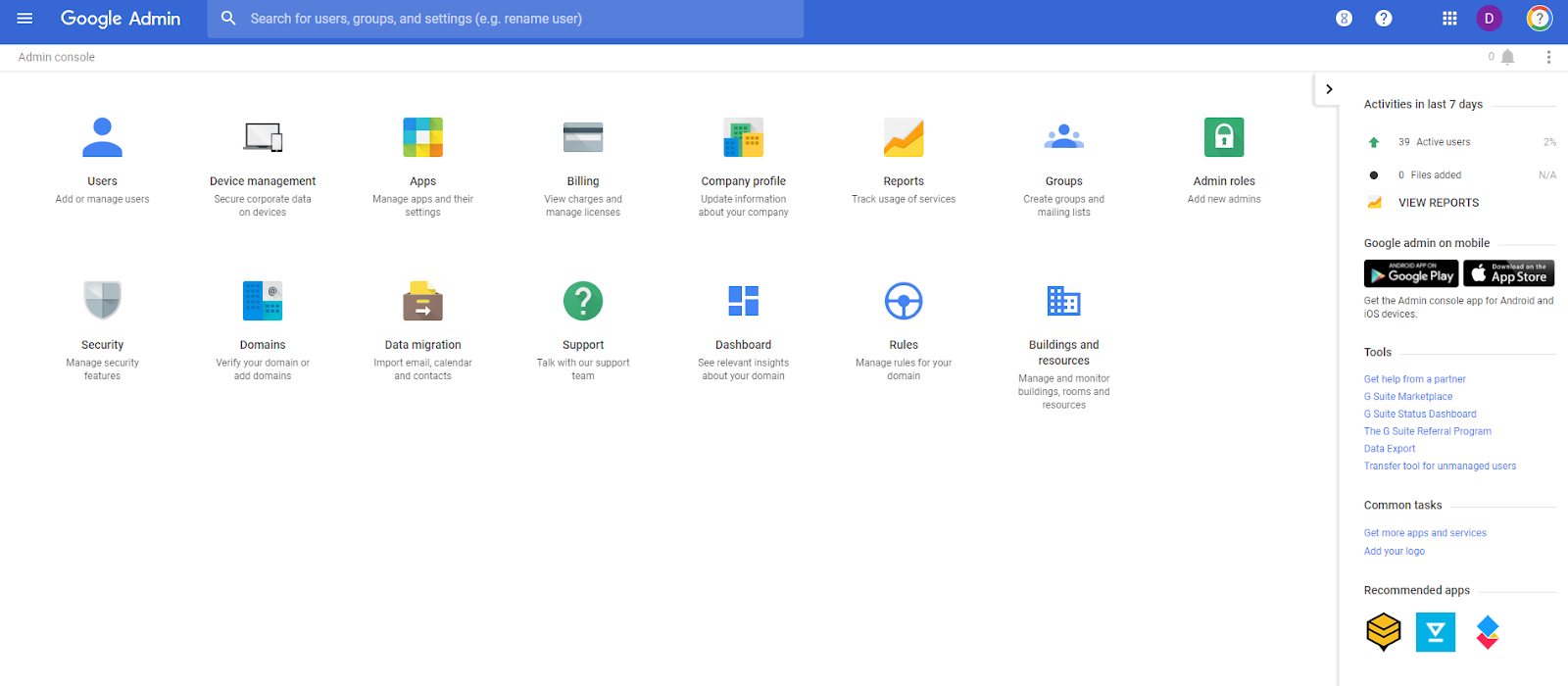Open the Help question mark in header

[x=1384, y=19]
